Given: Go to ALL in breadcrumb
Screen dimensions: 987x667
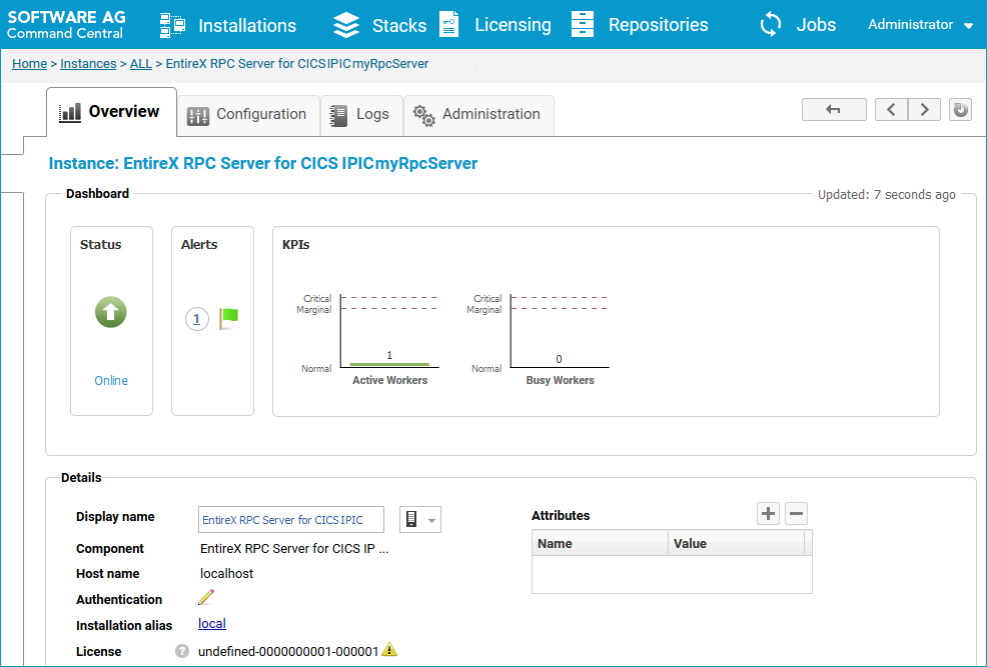Looking at the screenshot, I should [x=141, y=64].
